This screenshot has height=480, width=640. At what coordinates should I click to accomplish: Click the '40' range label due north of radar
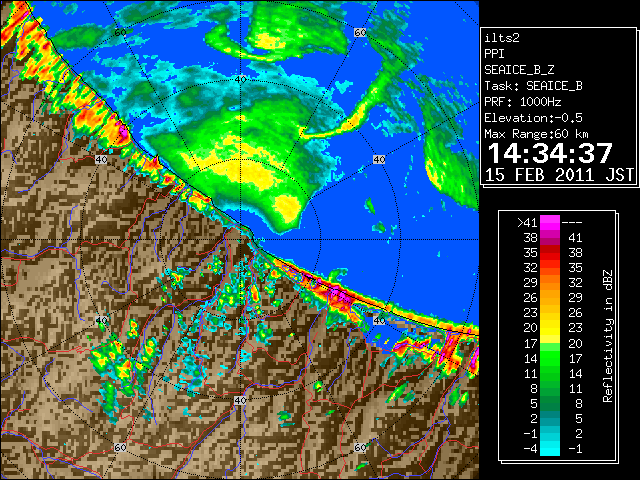coord(240,80)
